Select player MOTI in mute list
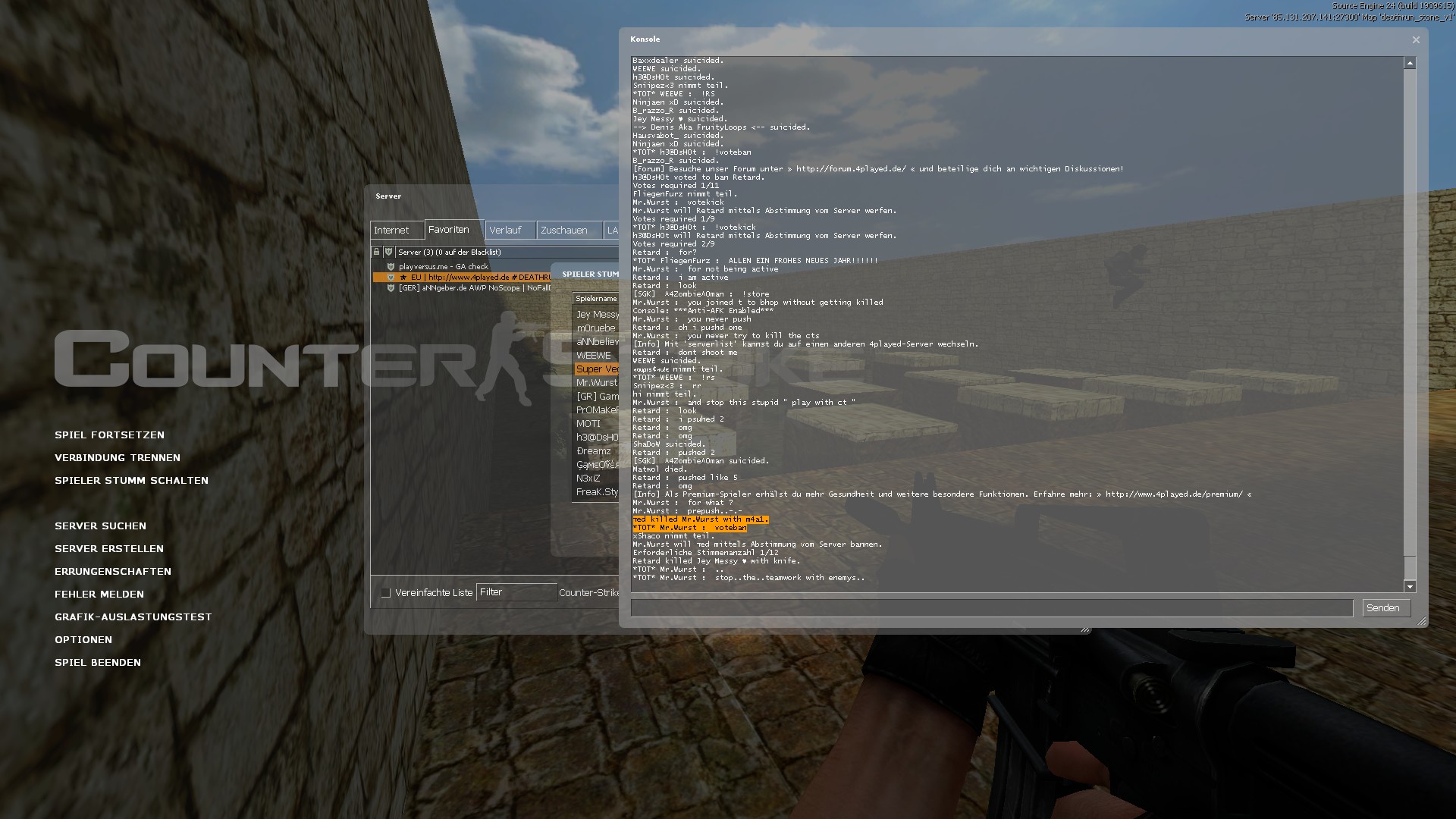 pyautogui.click(x=597, y=424)
